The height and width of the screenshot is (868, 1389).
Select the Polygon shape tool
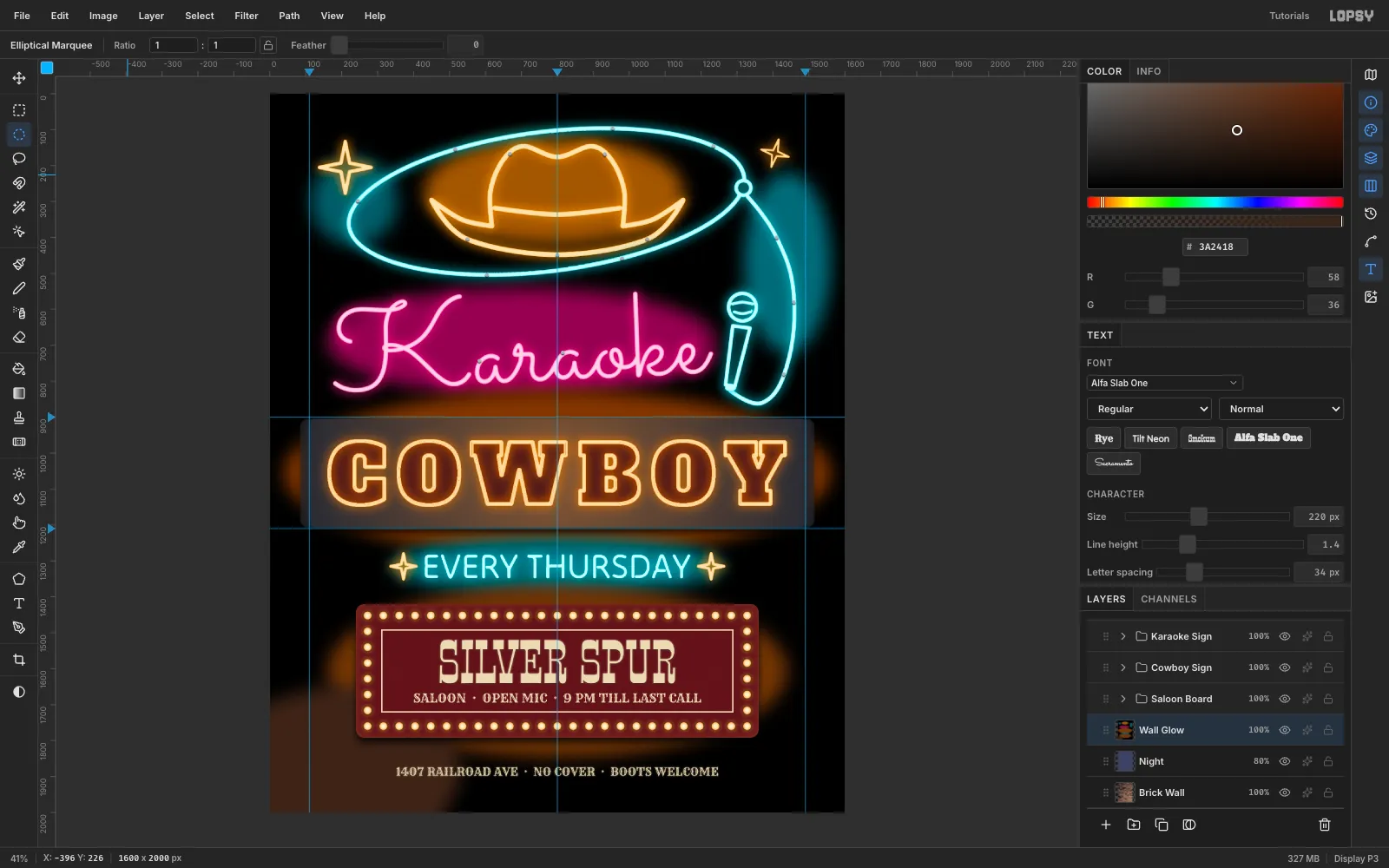19,579
